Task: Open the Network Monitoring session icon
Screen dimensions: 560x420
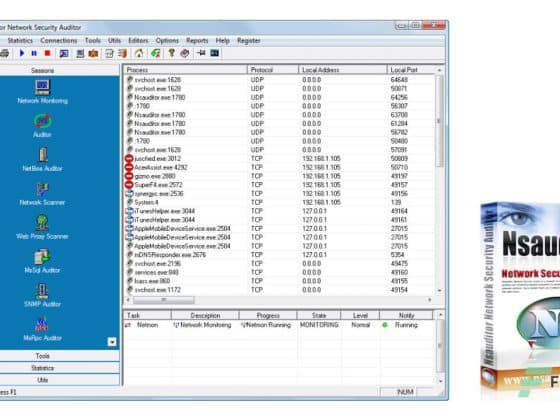Action: point(42,87)
